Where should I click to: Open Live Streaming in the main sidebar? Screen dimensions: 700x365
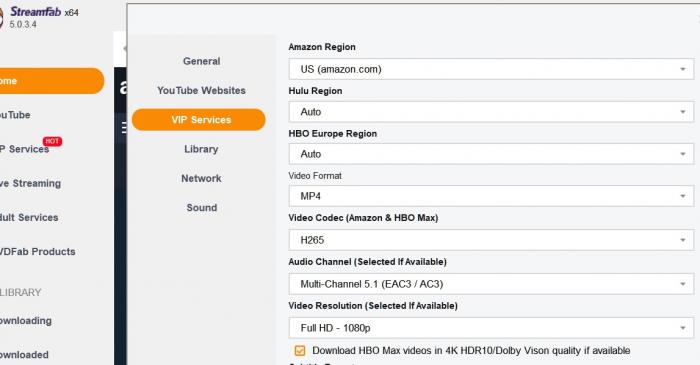30,183
